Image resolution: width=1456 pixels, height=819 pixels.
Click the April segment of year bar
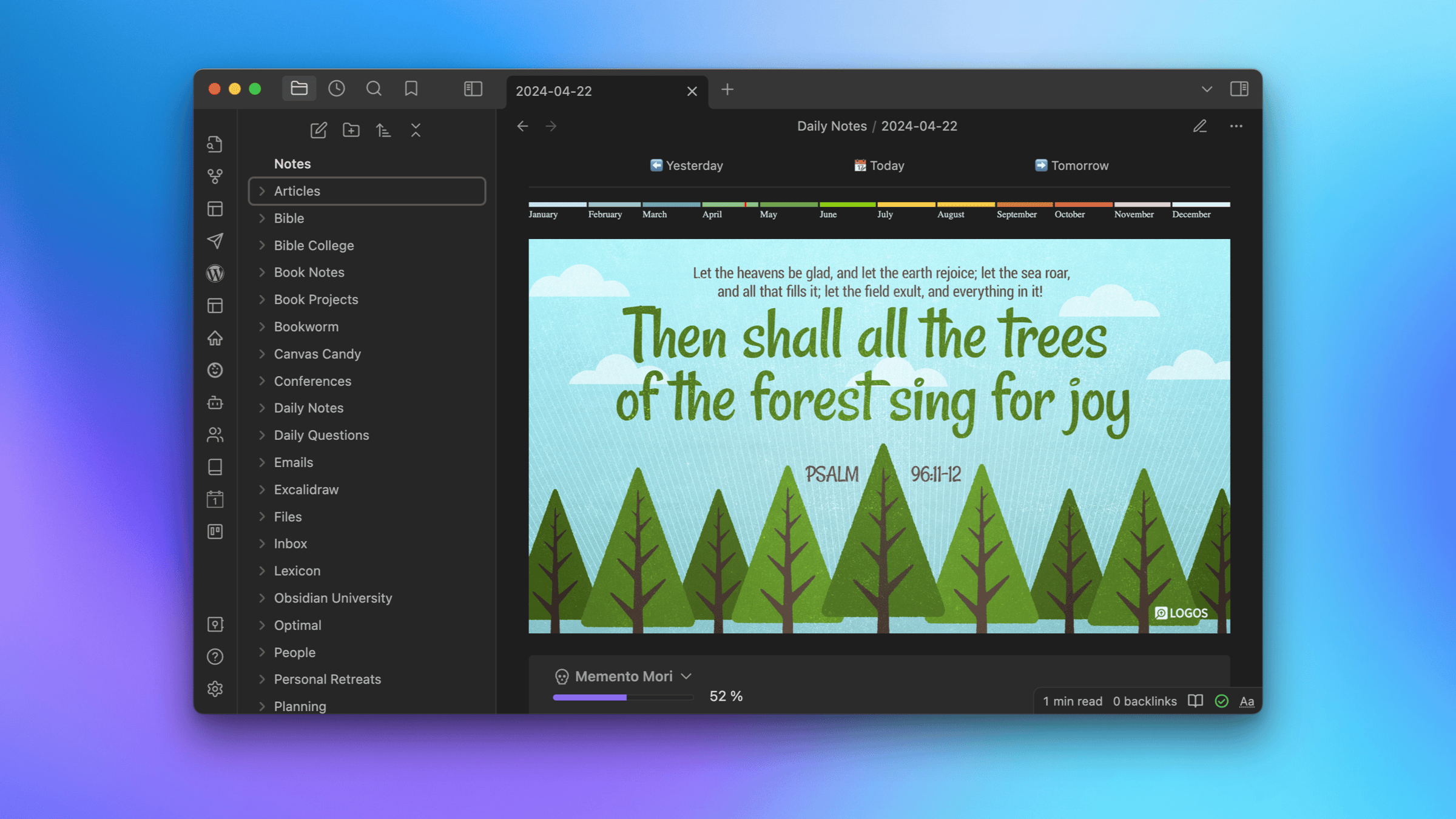(730, 205)
